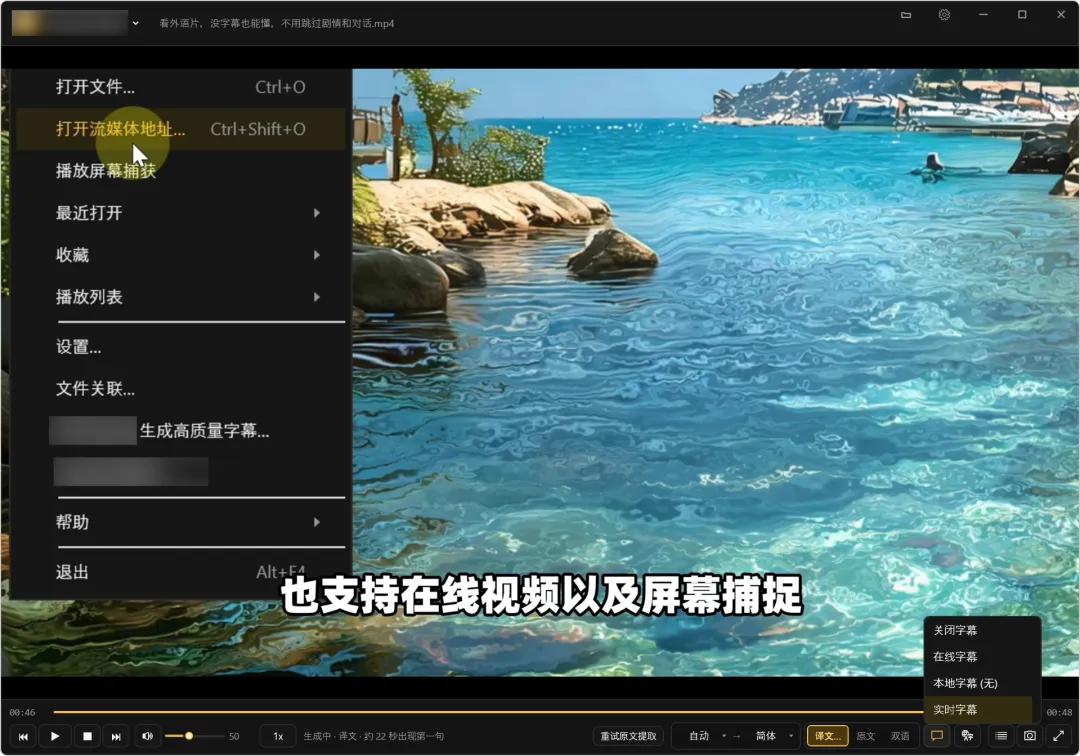Mute audio with the speaker icon
Viewport: 1080px width, 756px height.
[147, 736]
